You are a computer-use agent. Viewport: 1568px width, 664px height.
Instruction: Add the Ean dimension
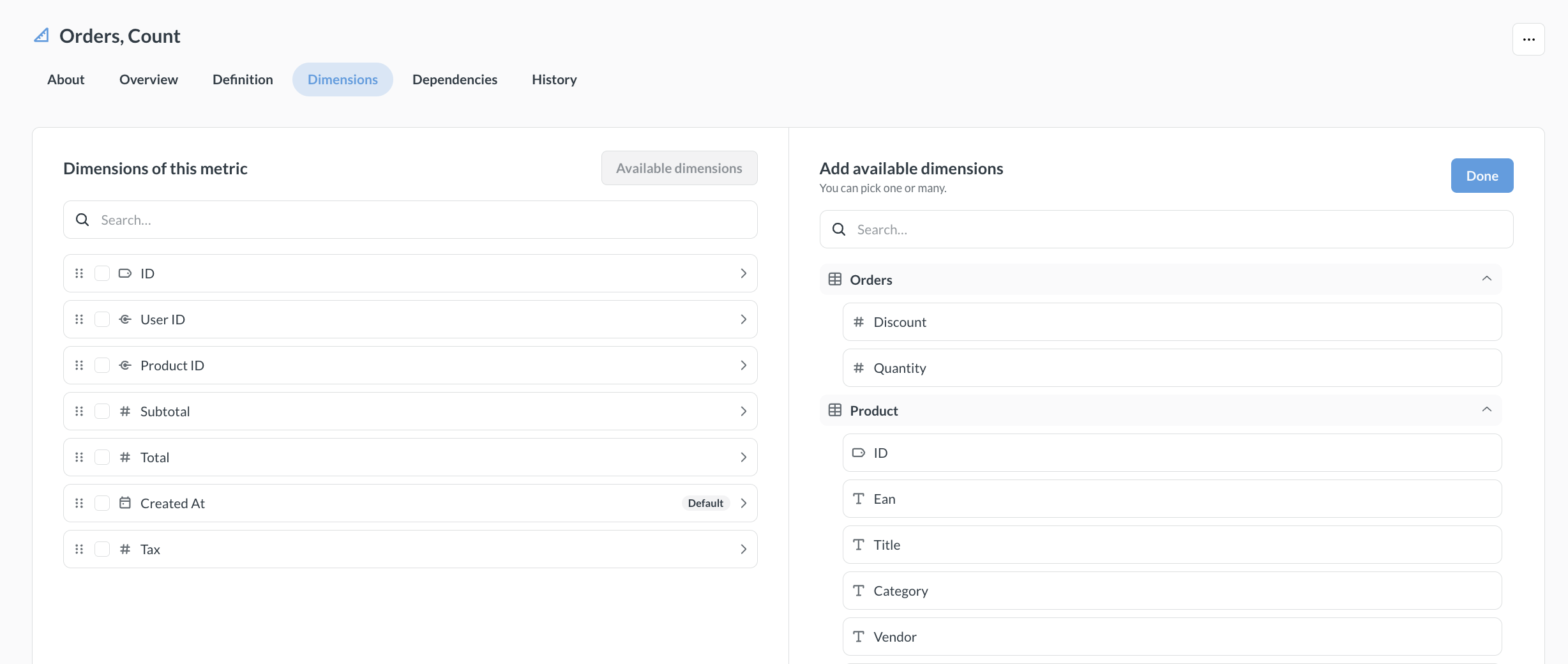pyautogui.click(x=1172, y=499)
